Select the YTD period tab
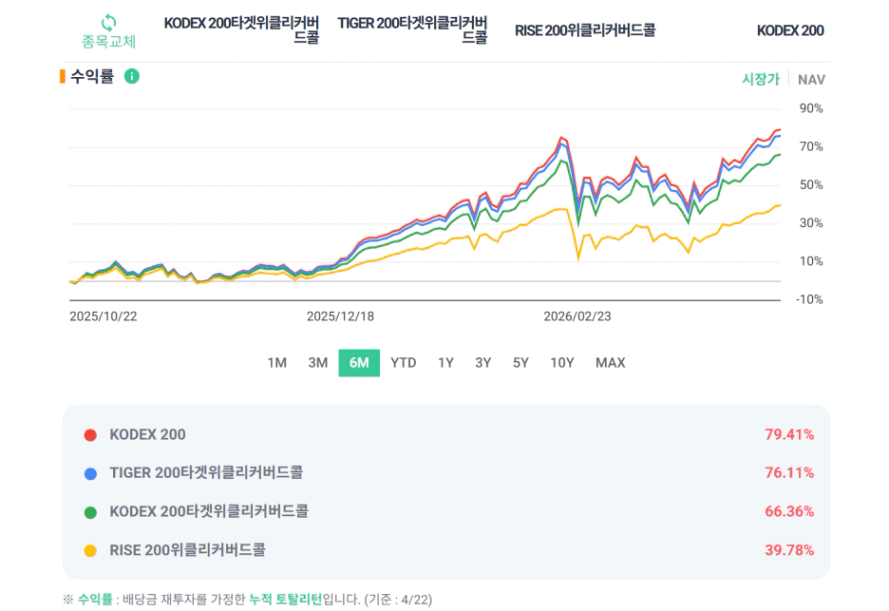Screen dimensions: 889x611 (403, 363)
